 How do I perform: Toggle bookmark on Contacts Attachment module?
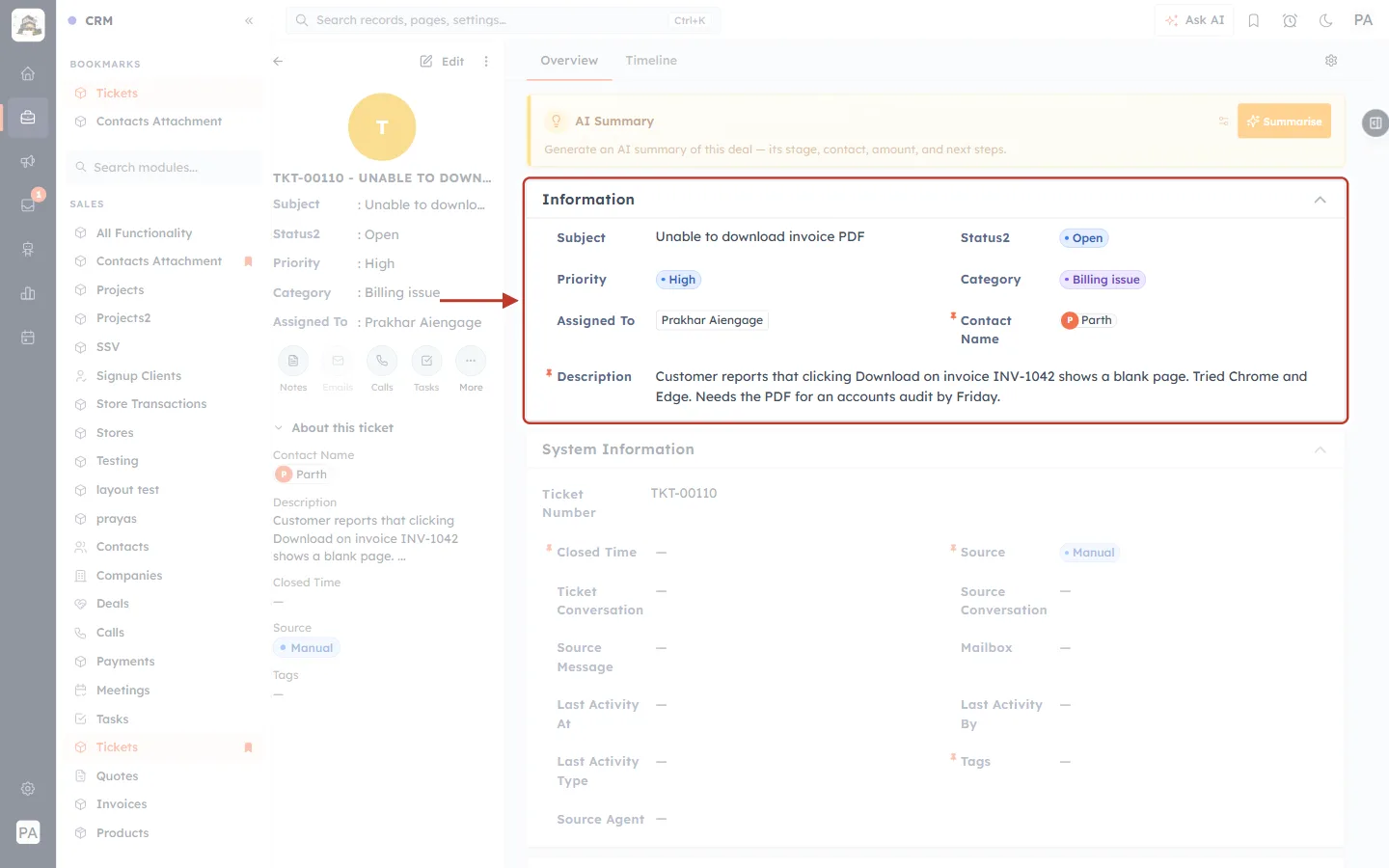[248, 261]
